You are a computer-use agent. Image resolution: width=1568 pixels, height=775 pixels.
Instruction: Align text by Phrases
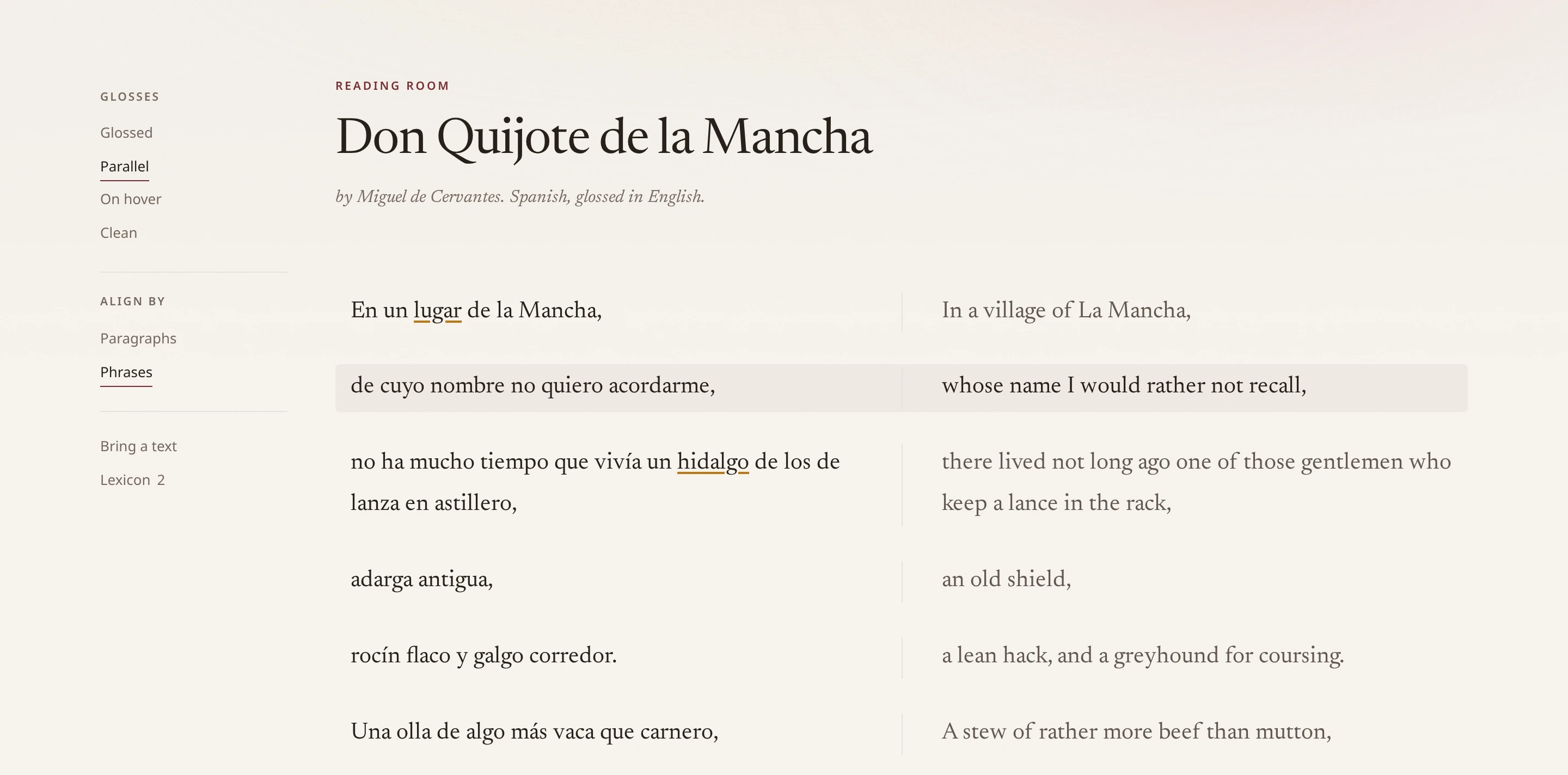tap(126, 372)
